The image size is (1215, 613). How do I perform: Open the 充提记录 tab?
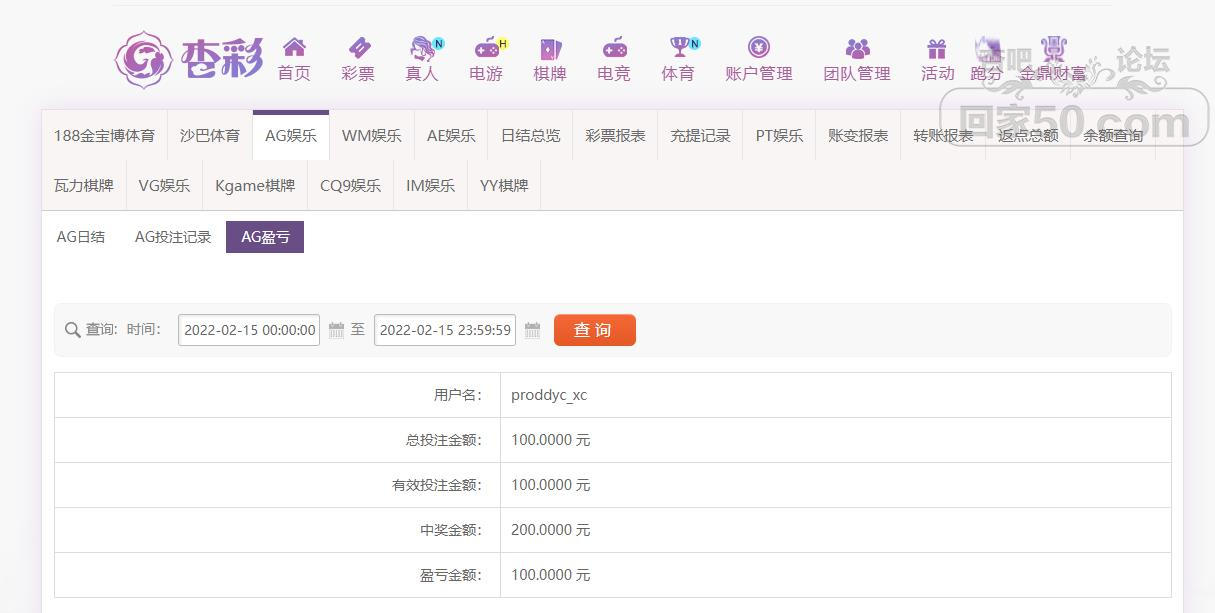(x=700, y=135)
